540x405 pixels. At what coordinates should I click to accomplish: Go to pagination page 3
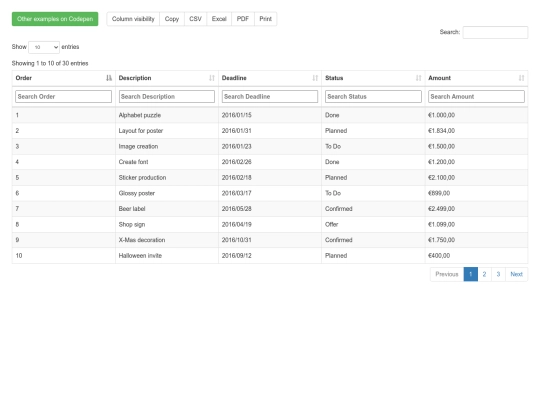tap(498, 274)
